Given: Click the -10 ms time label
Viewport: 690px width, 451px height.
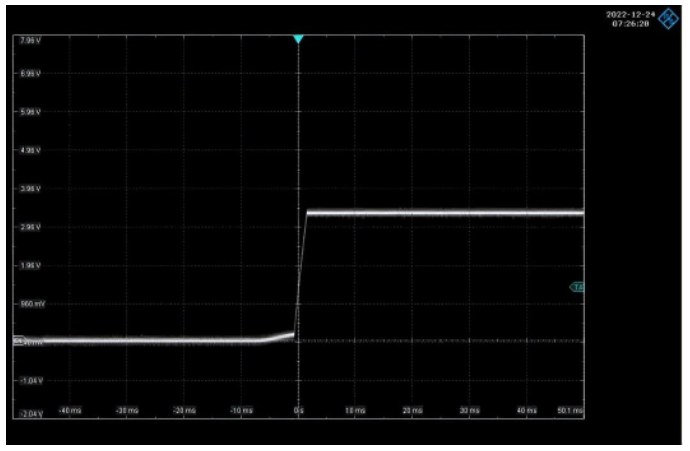Looking at the screenshot, I should [242, 410].
